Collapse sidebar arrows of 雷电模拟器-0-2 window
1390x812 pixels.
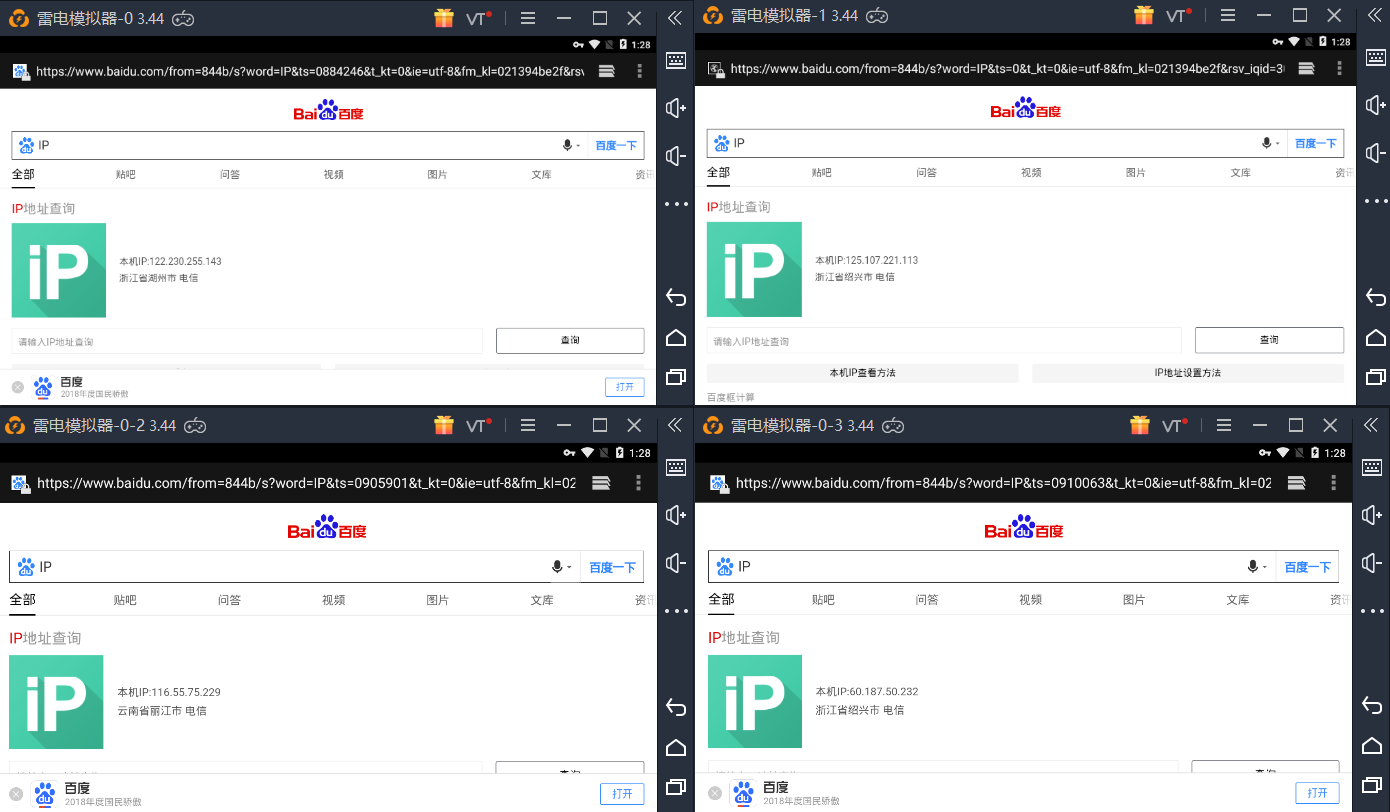click(x=675, y=425)
